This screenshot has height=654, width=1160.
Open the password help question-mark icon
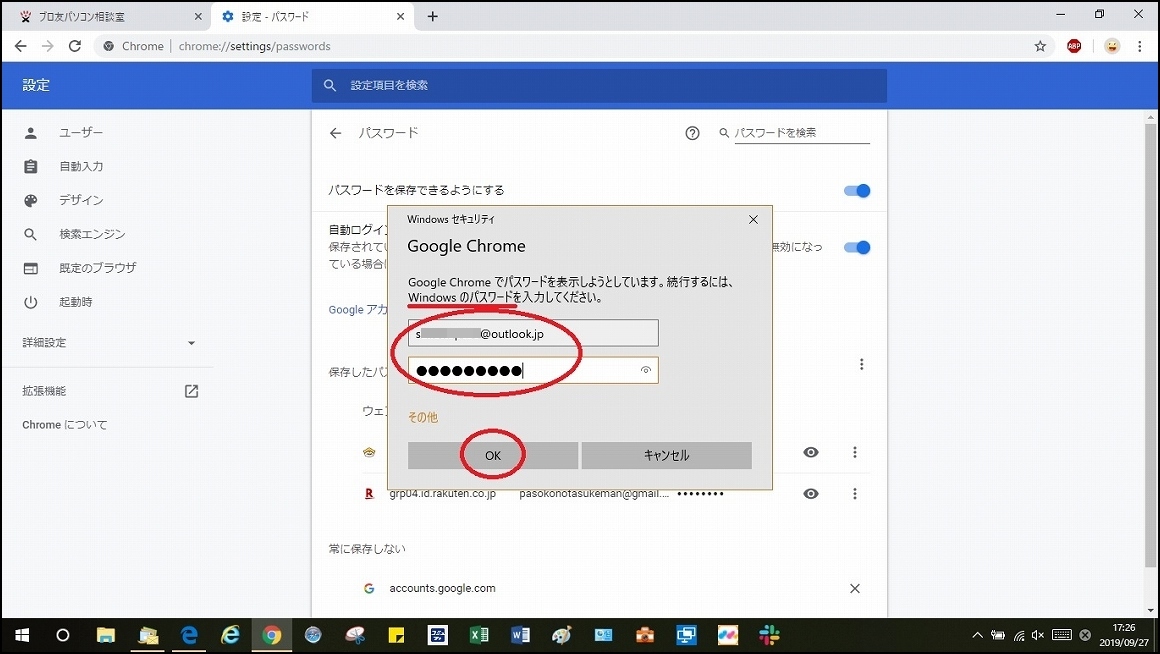tap(692, 133)
